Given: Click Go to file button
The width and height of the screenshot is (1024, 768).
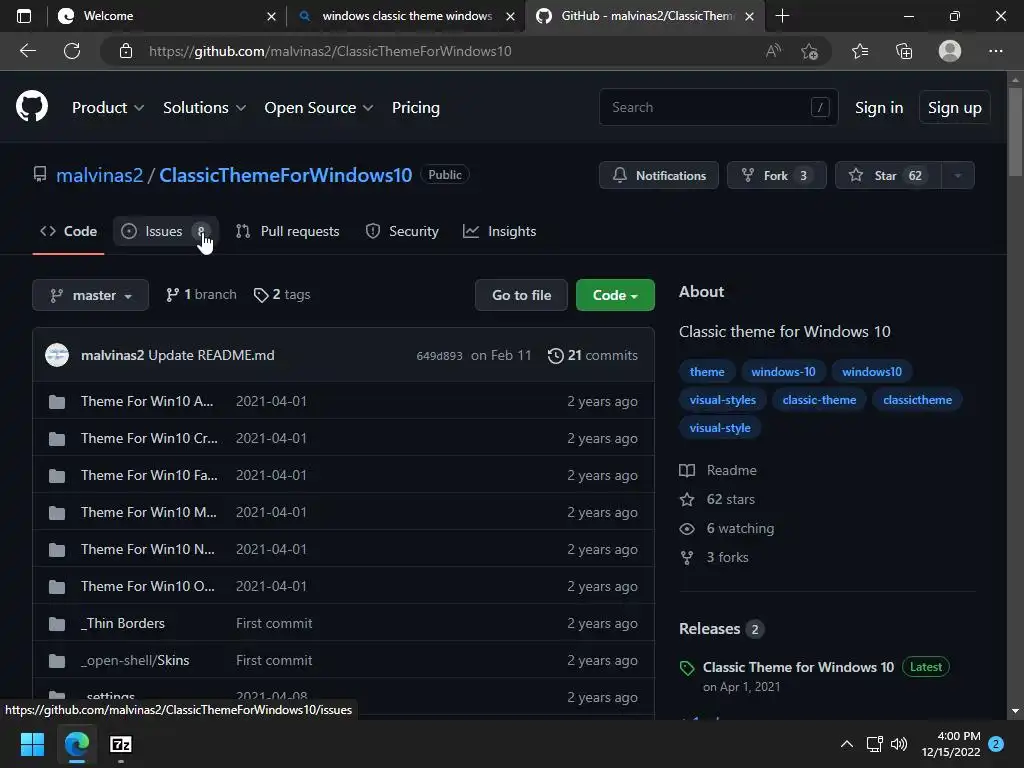Looking at the screenshot, I should 521,295.
